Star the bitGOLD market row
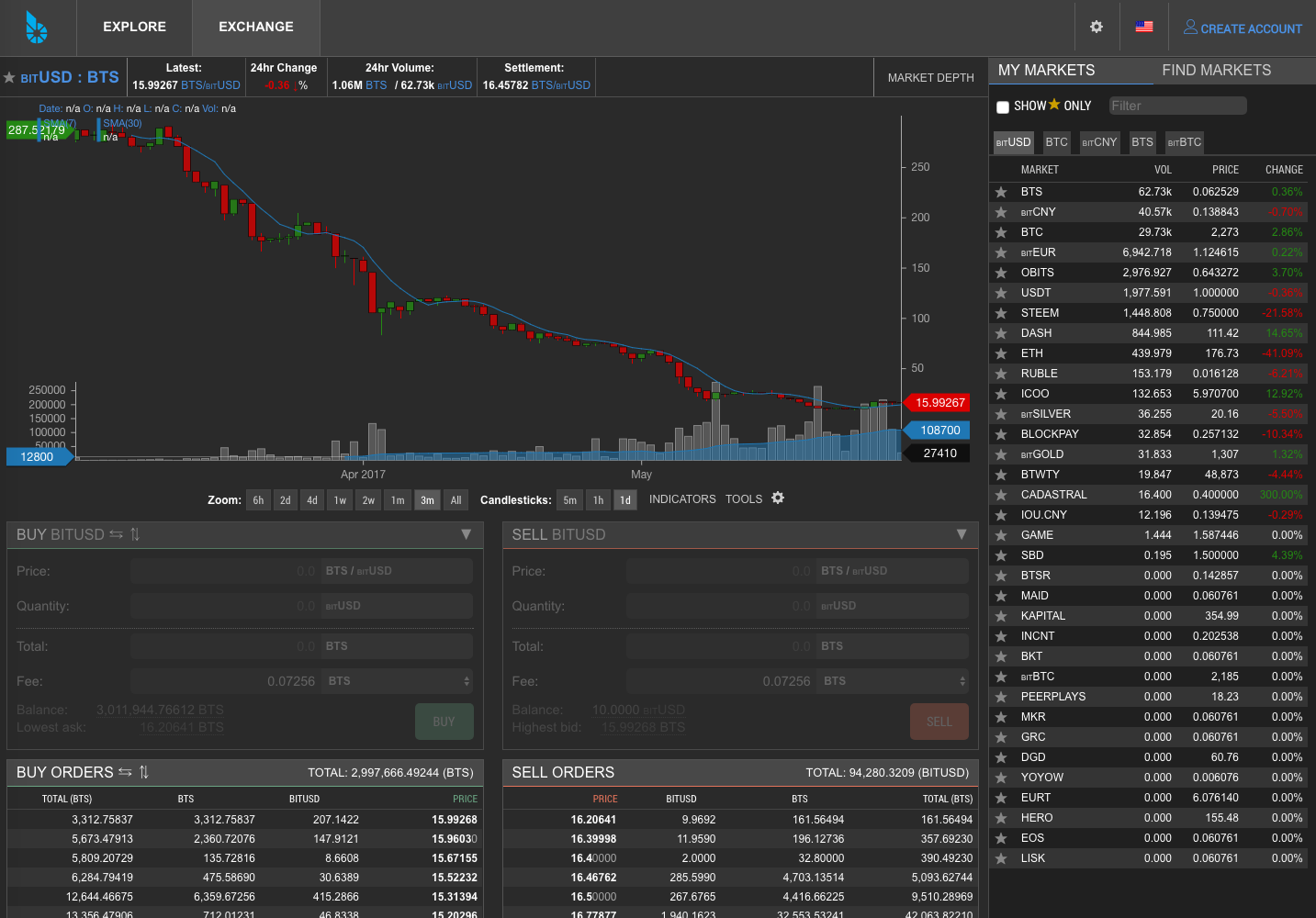Image resolution: width=1316 pixels, height=918 pixels. [1001, 454]
